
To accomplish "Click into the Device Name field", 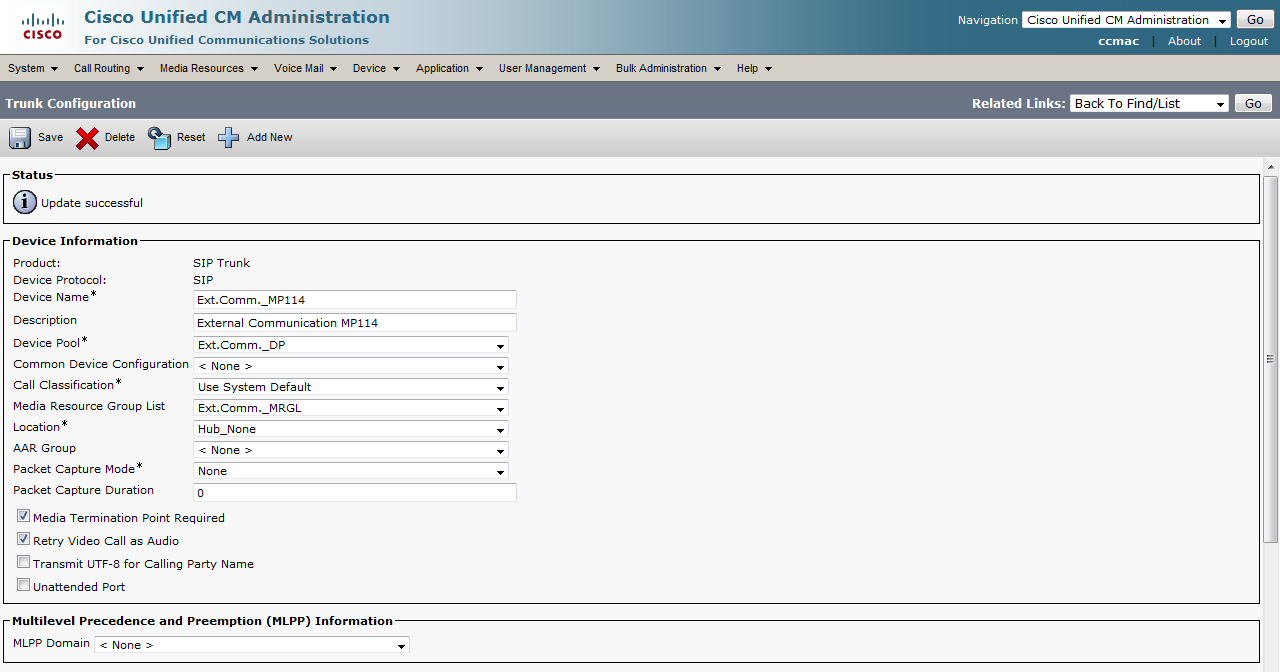I will pyautogui.click(x=355, y=300).
